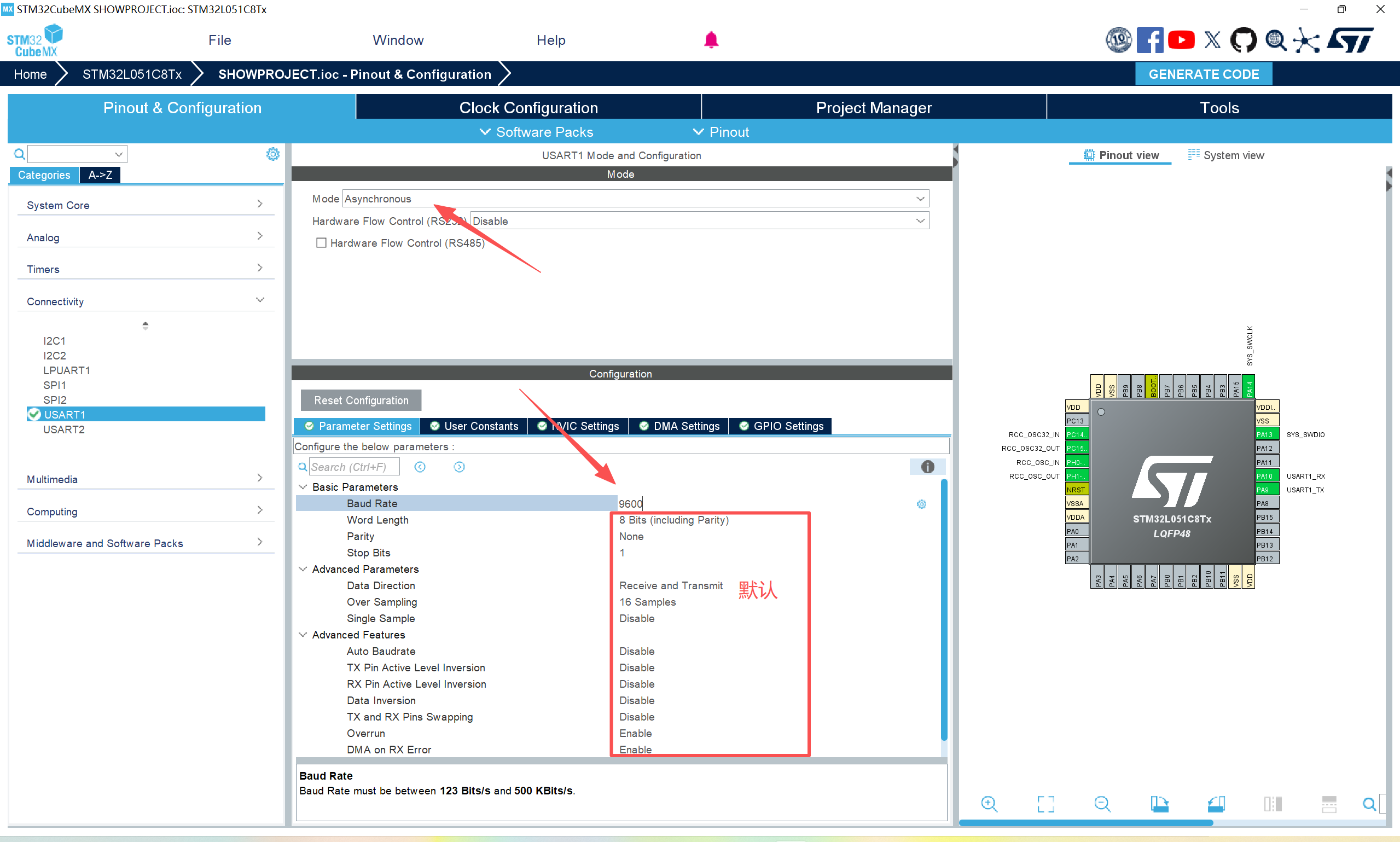Expand Middleware and Software Packs category
Viewport: 1400px width, 842px height.
tap(146, 543)
